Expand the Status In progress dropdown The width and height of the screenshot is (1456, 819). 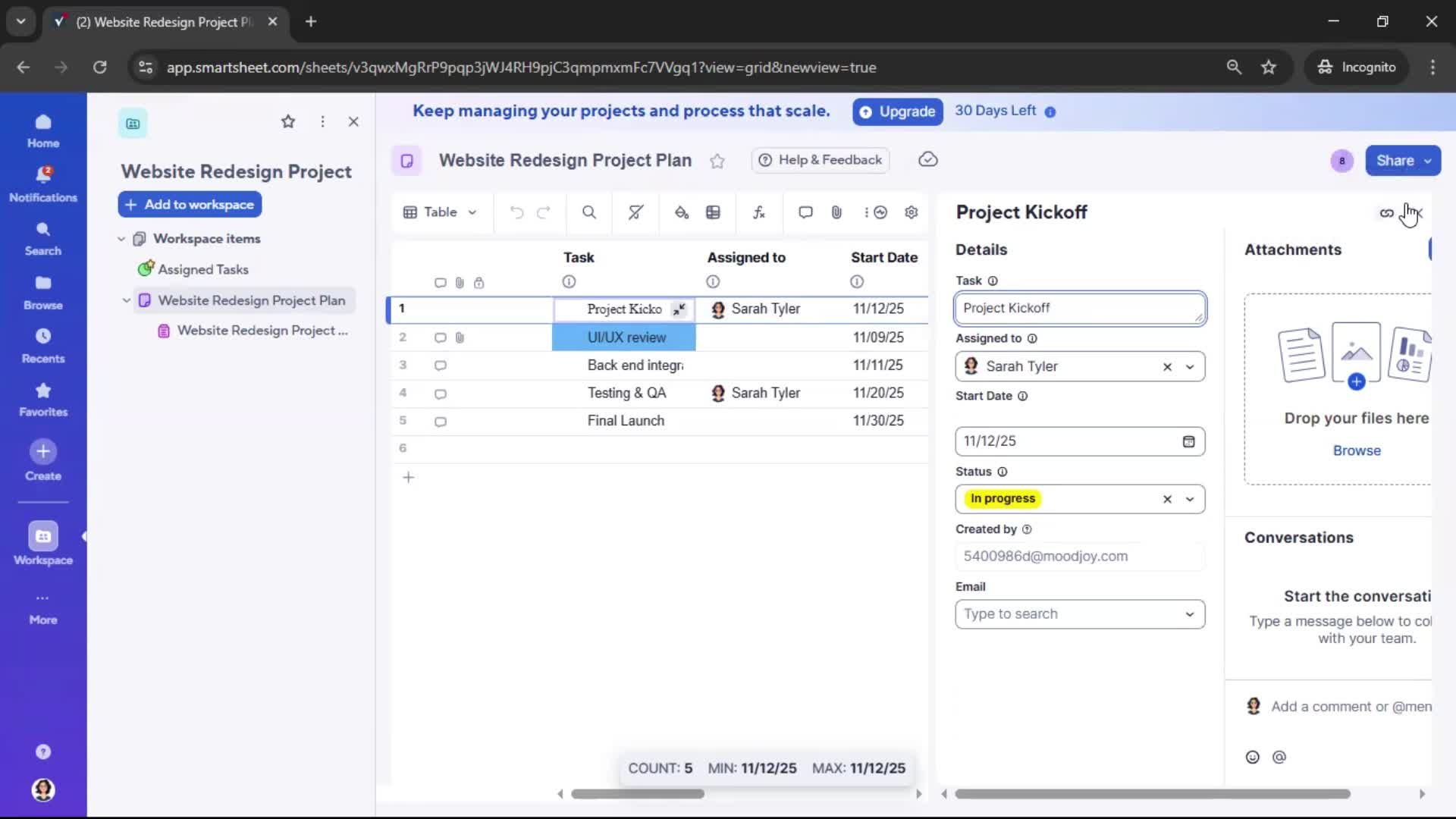1190,499
